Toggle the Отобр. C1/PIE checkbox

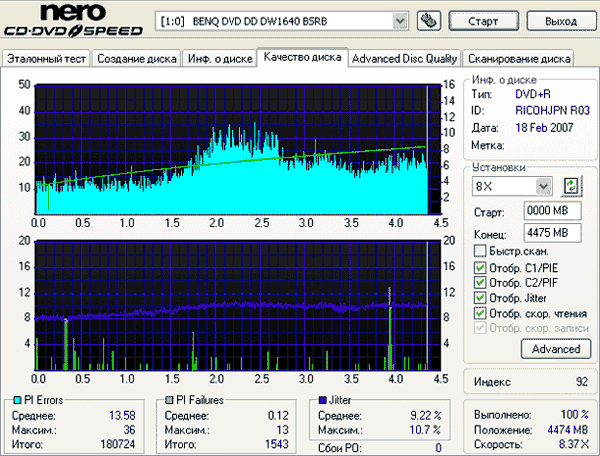(x=480, y=268)
